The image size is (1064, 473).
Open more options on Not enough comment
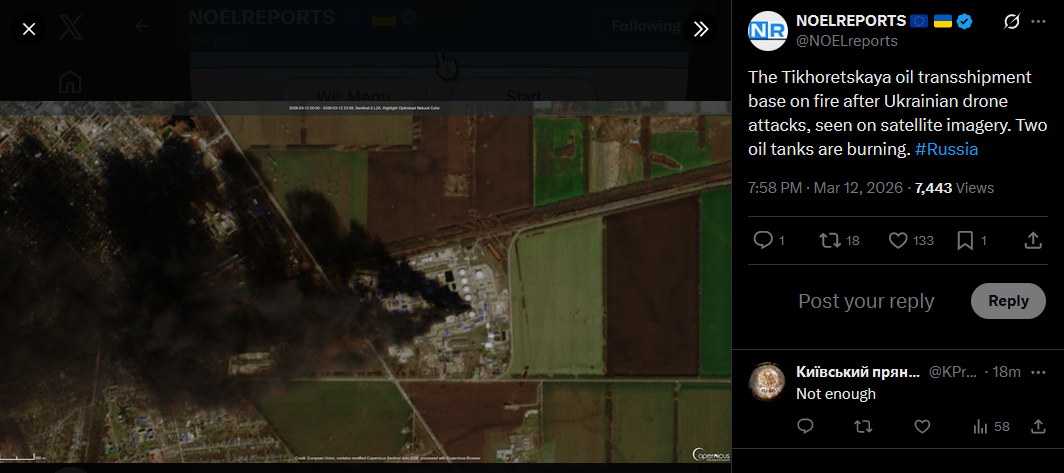[1038, 372]
